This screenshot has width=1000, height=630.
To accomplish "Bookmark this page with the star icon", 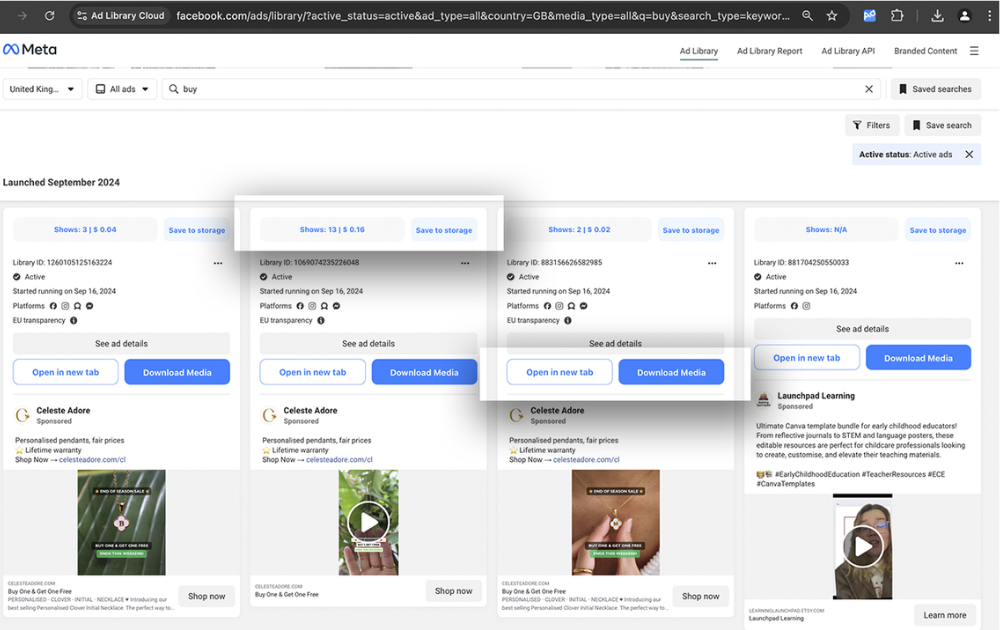I will pos(832,15).
